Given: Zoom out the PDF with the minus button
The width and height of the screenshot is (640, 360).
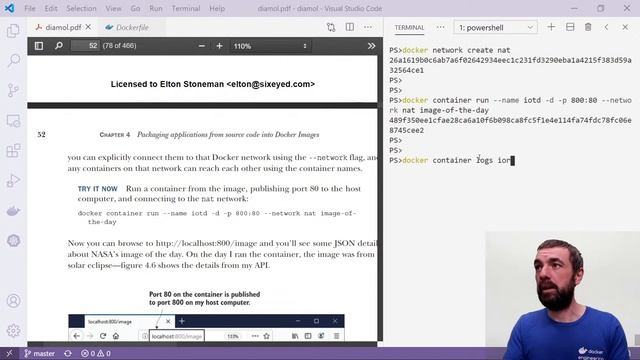Looking at the screenshot, I should tap(202, 46).
